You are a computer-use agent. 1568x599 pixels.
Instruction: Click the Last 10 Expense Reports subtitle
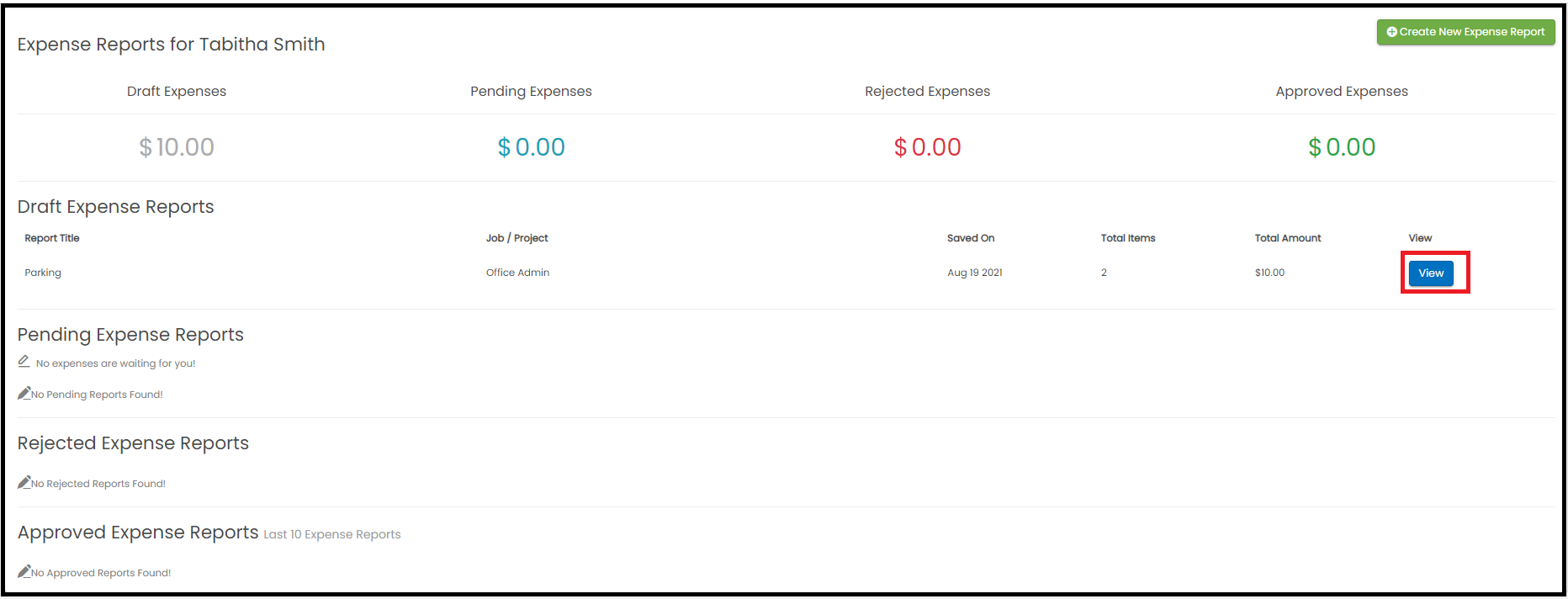[x=332, y=534]
